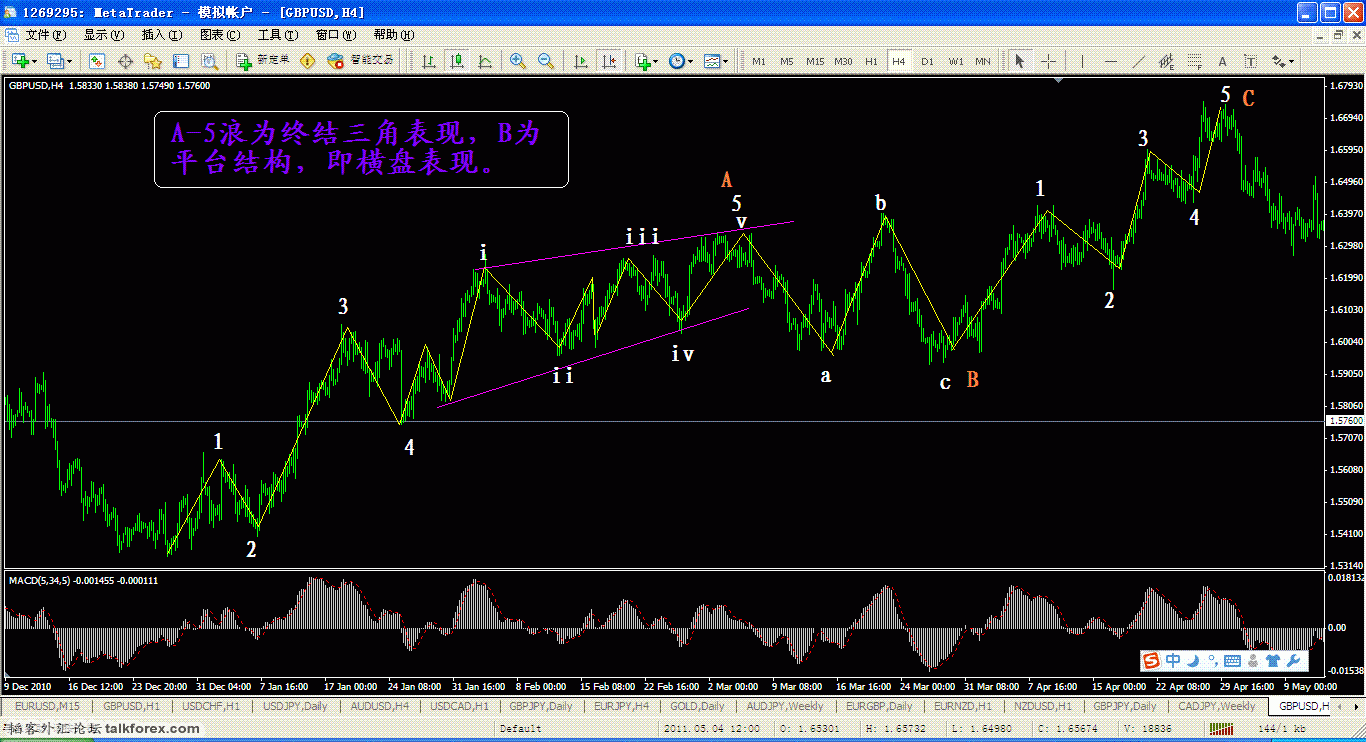Switch to the AUDJPY,Weekly chart tab

click(x=783, y=707)
